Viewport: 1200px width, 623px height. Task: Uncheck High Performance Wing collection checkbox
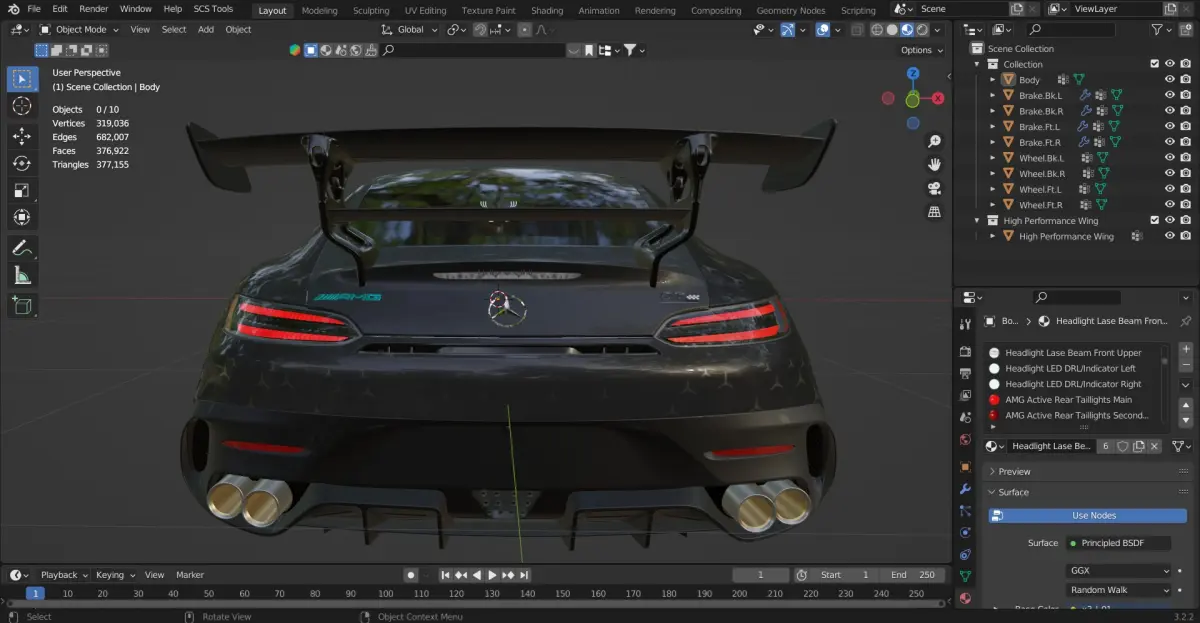(1154, 220)
